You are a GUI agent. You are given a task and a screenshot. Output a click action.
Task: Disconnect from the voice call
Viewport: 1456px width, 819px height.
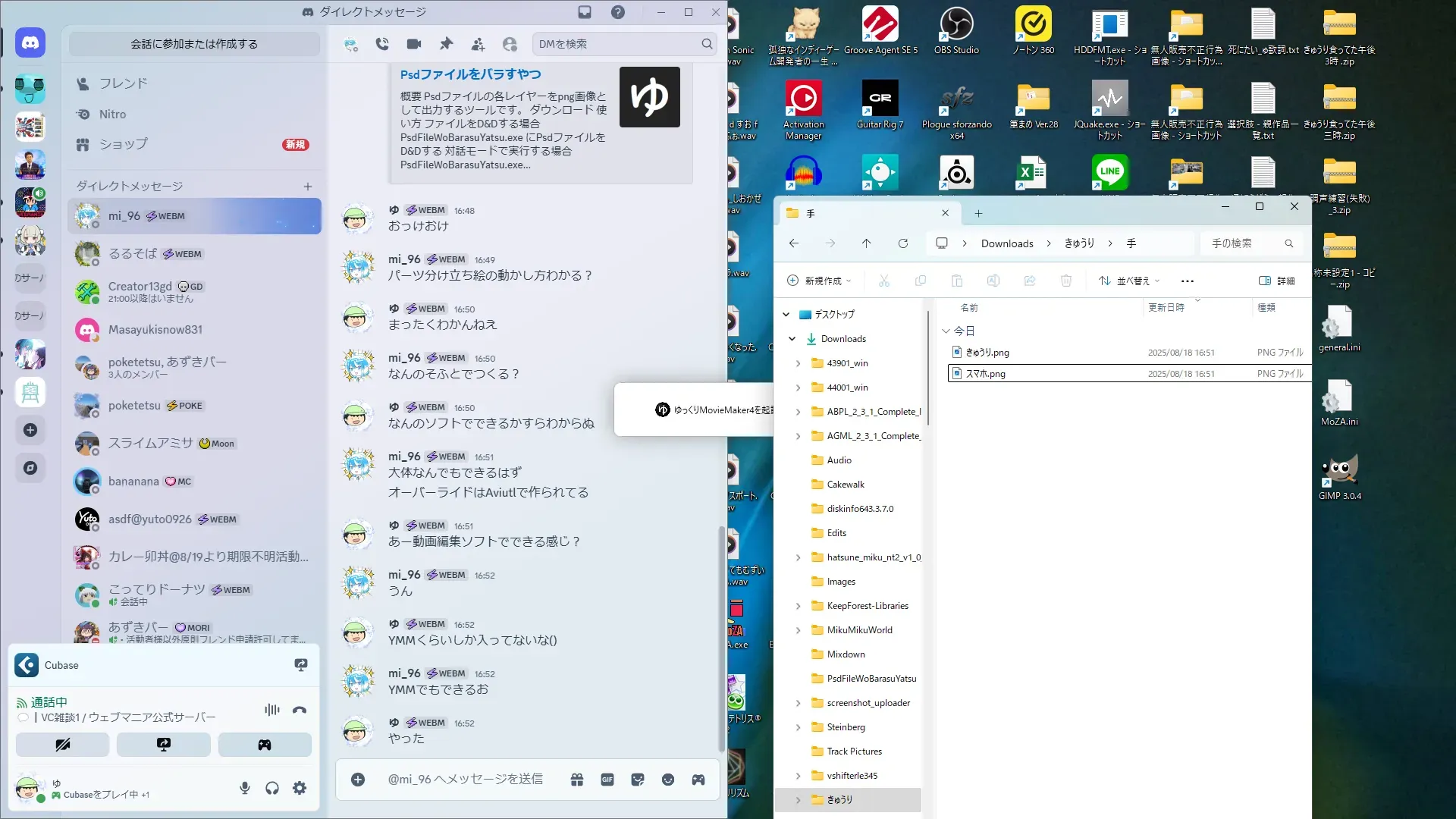point(300,710)
